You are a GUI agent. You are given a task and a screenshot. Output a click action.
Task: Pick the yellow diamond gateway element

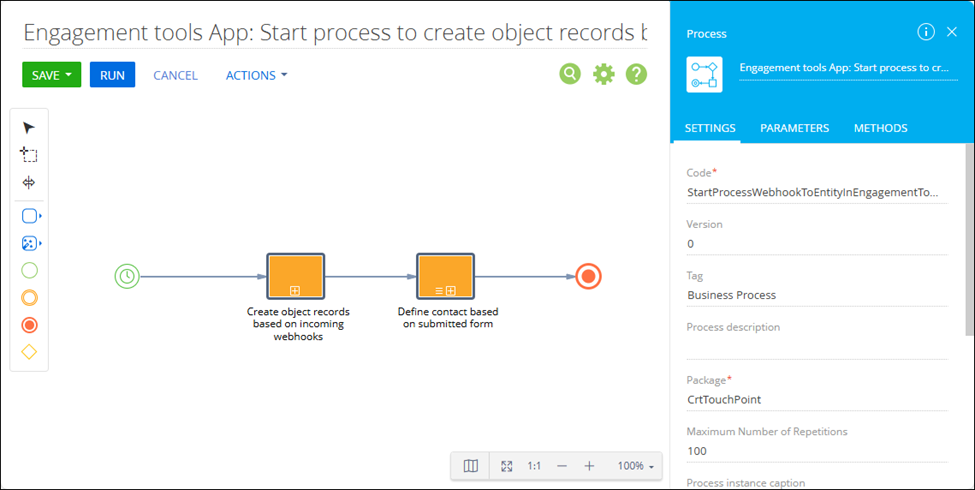coord(29,352)
